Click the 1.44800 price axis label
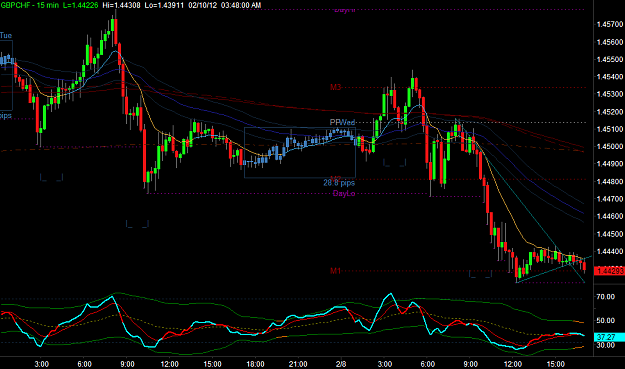Image resolution: width=625 pixels, height=369 pixels. click(609, 182)
